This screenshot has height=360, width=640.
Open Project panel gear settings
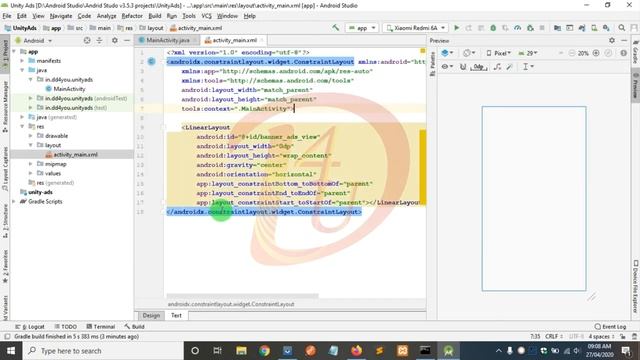coord(115,40)
